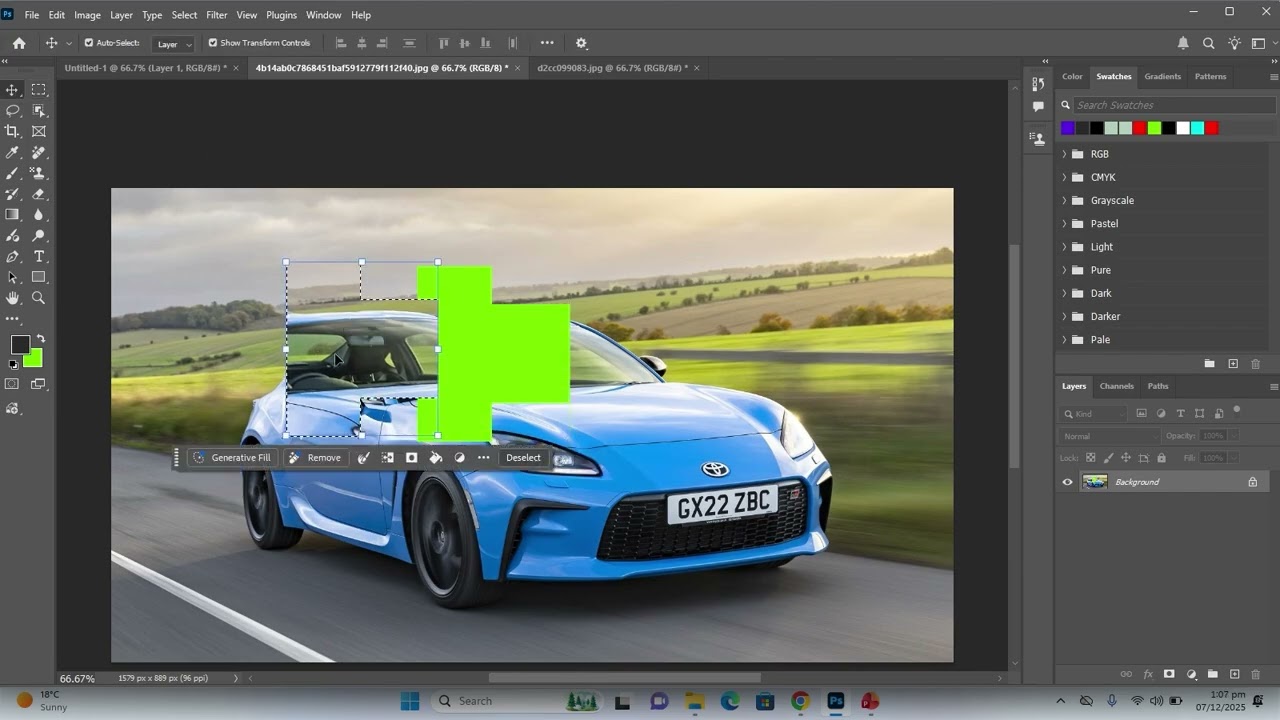This screenshot has height=720, width=1280.
Task: Open the layer filter Kind dropdown
Action: [1093, 413]
